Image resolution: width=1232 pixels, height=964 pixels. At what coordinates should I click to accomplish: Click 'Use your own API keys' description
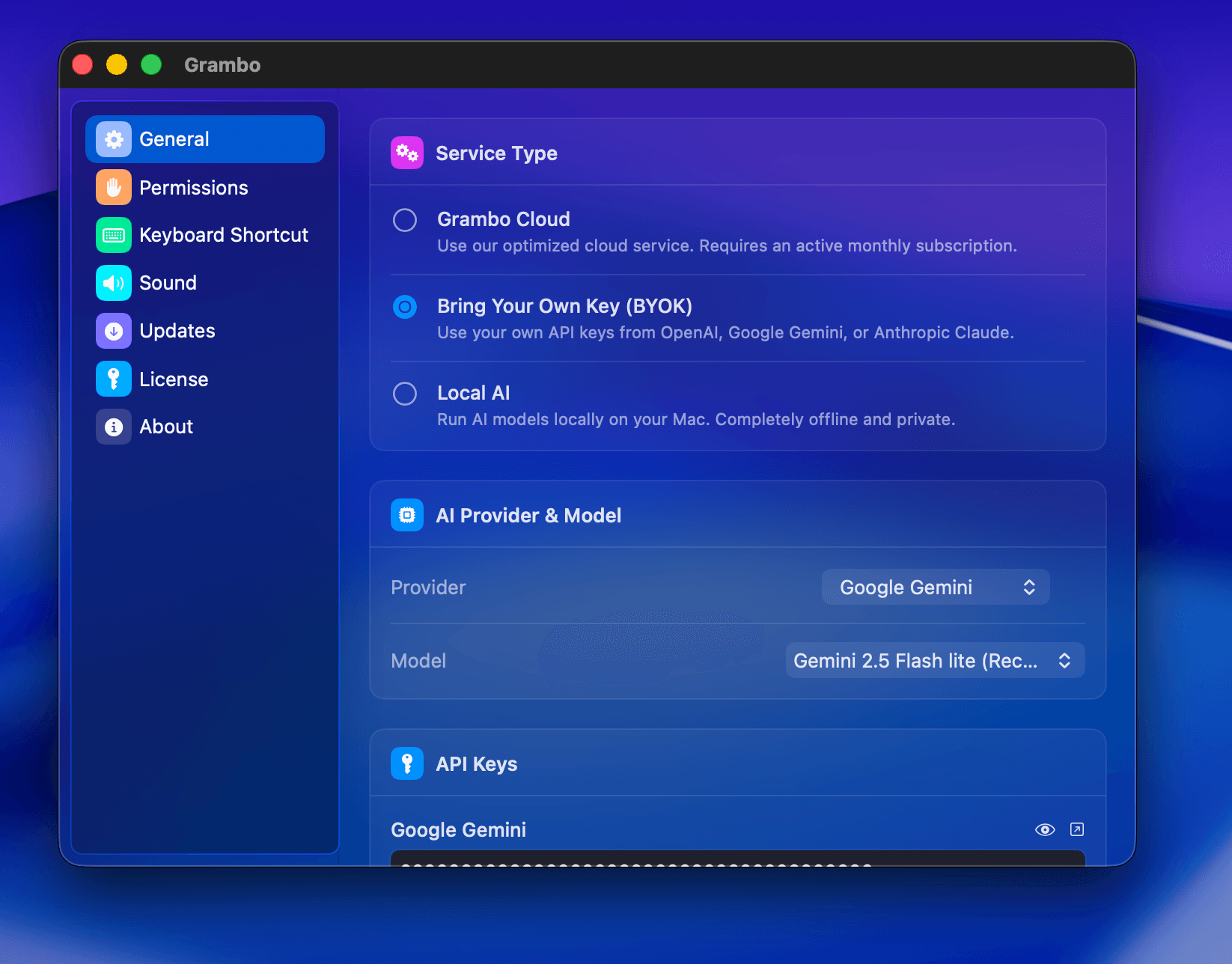(725, 332)
